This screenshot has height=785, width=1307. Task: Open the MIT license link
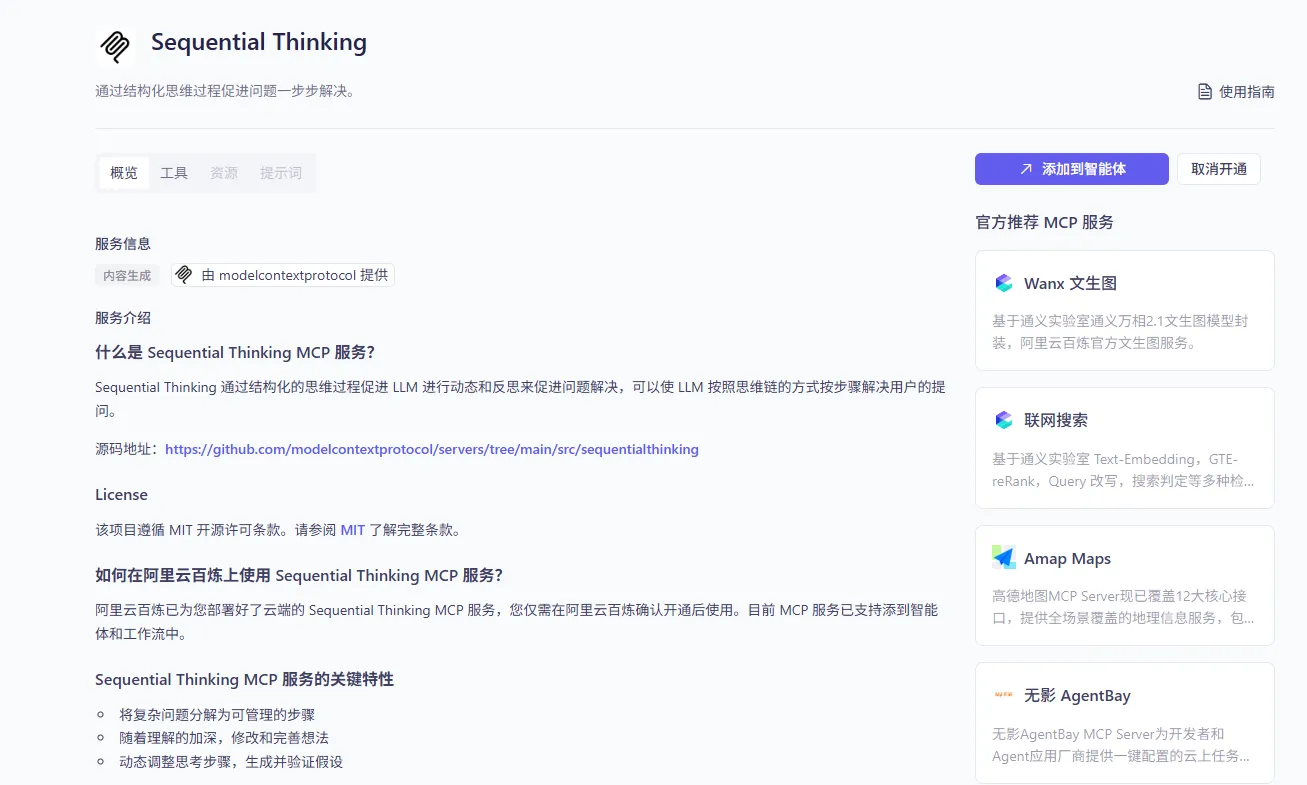(x=353, y=530)
